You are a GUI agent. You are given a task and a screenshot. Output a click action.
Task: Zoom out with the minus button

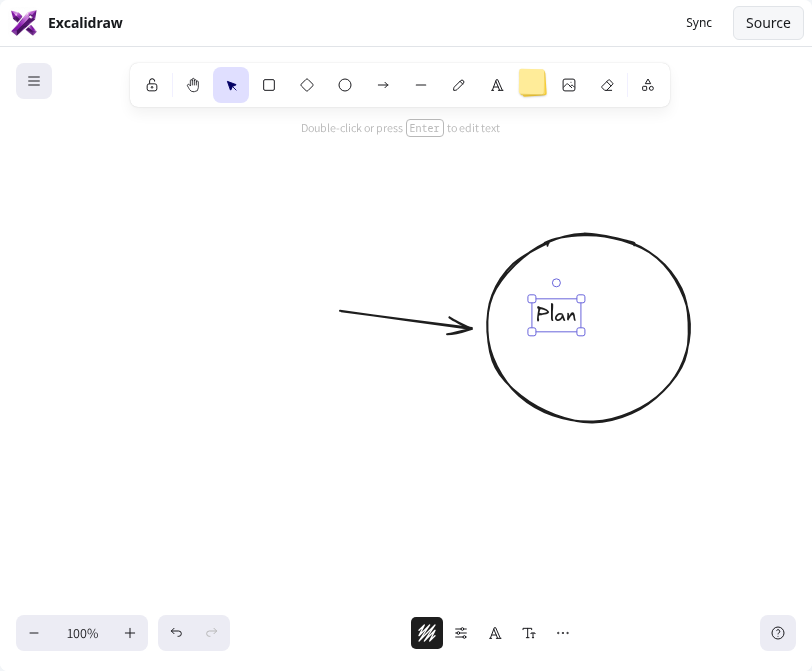point(34,633)
